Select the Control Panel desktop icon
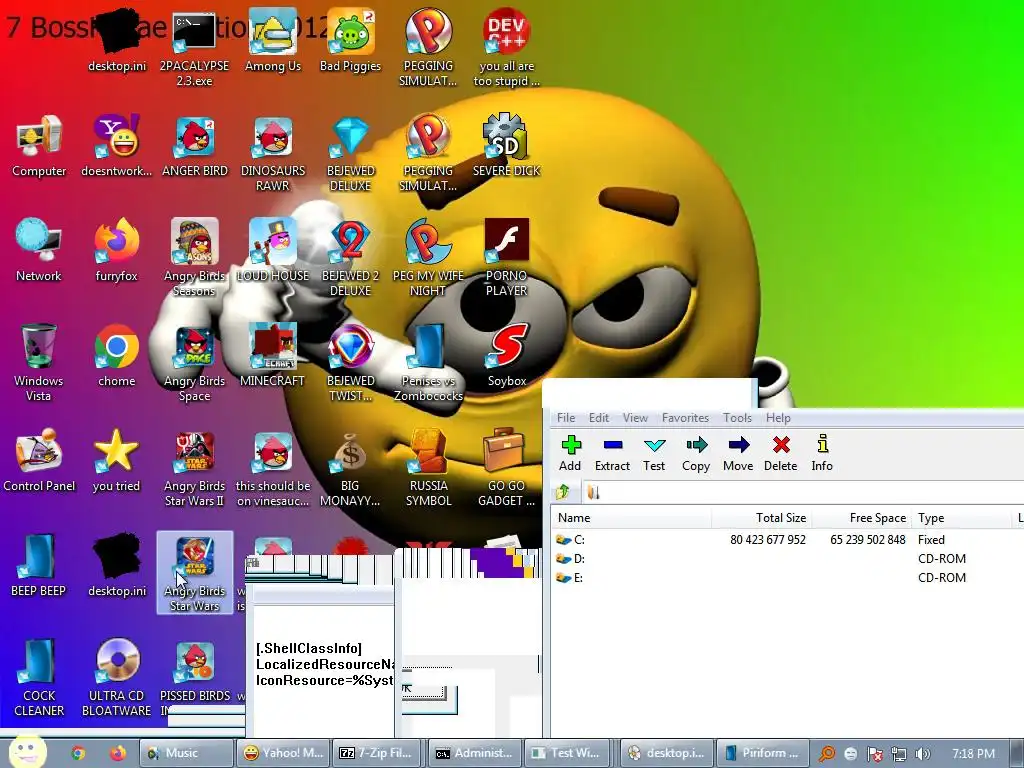 [39, 460]
